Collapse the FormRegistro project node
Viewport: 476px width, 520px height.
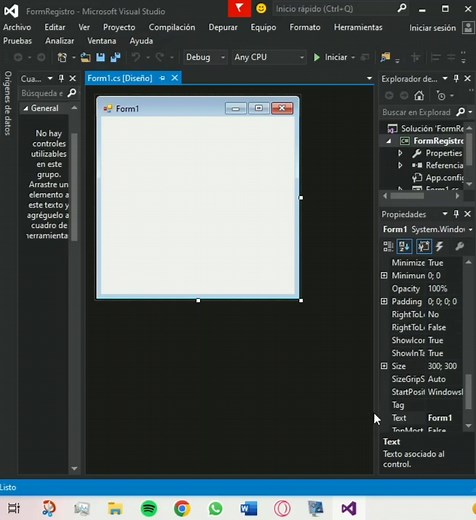[x=388, y=141]
